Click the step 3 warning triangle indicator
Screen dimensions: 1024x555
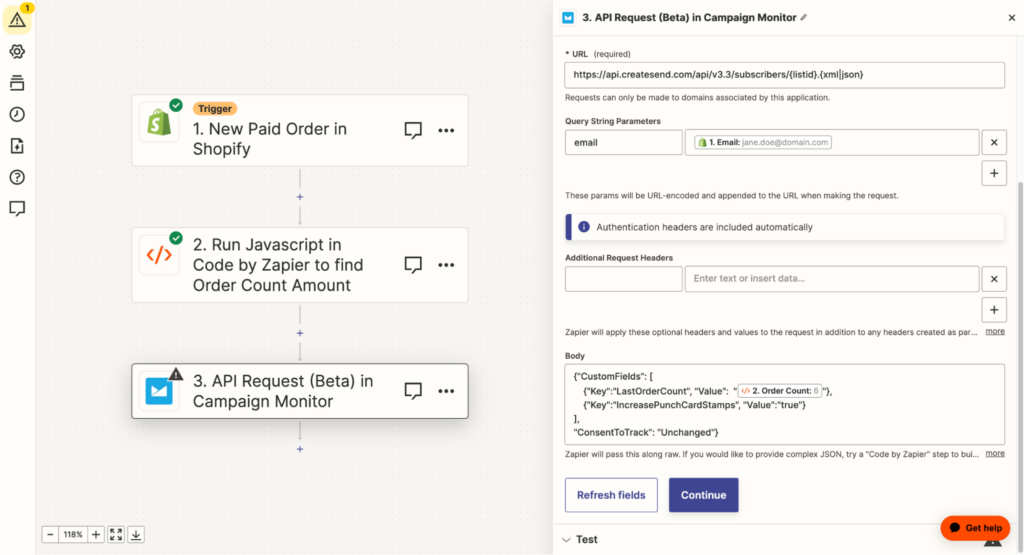(176, 374)
